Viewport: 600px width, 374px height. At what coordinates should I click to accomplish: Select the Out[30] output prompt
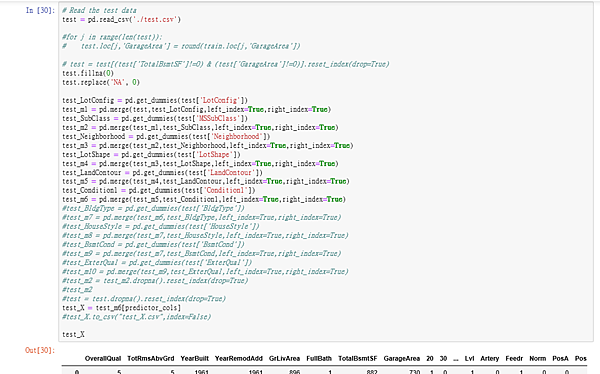[x=40, y=350]
